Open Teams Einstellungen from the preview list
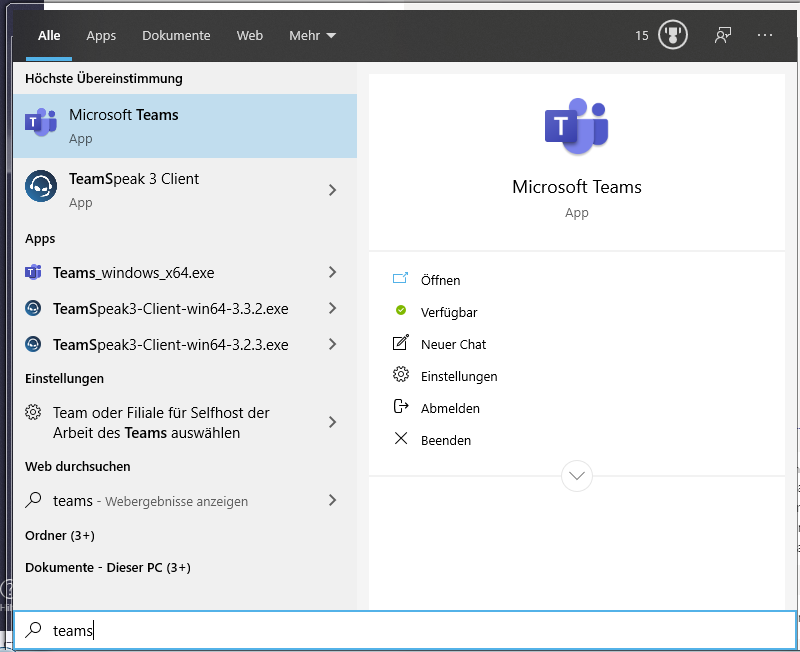 click(x=459, y=377)
